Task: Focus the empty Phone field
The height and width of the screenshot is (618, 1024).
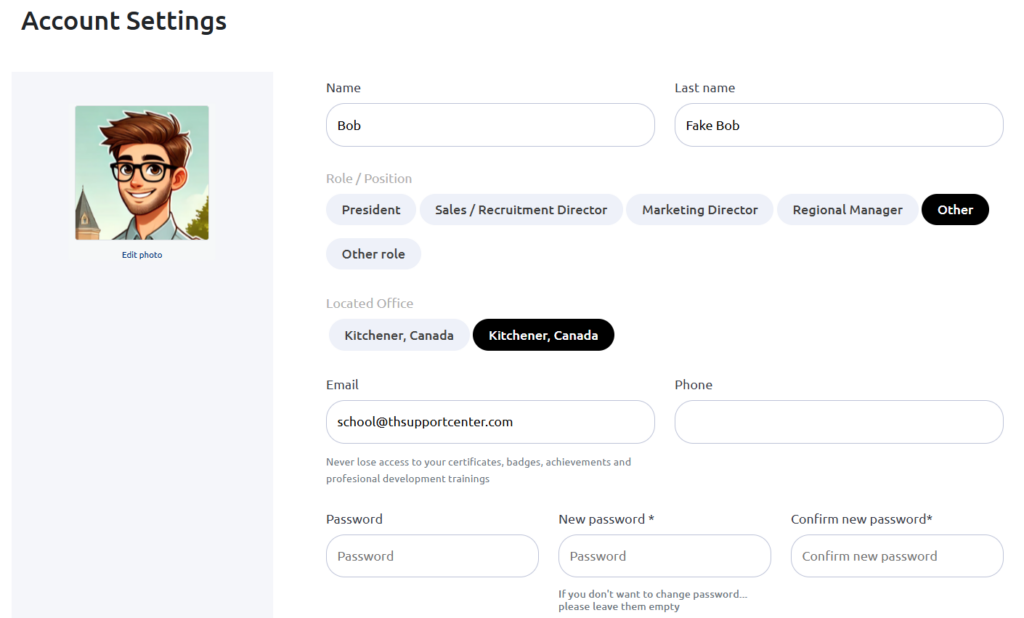Action: point(839,422)
